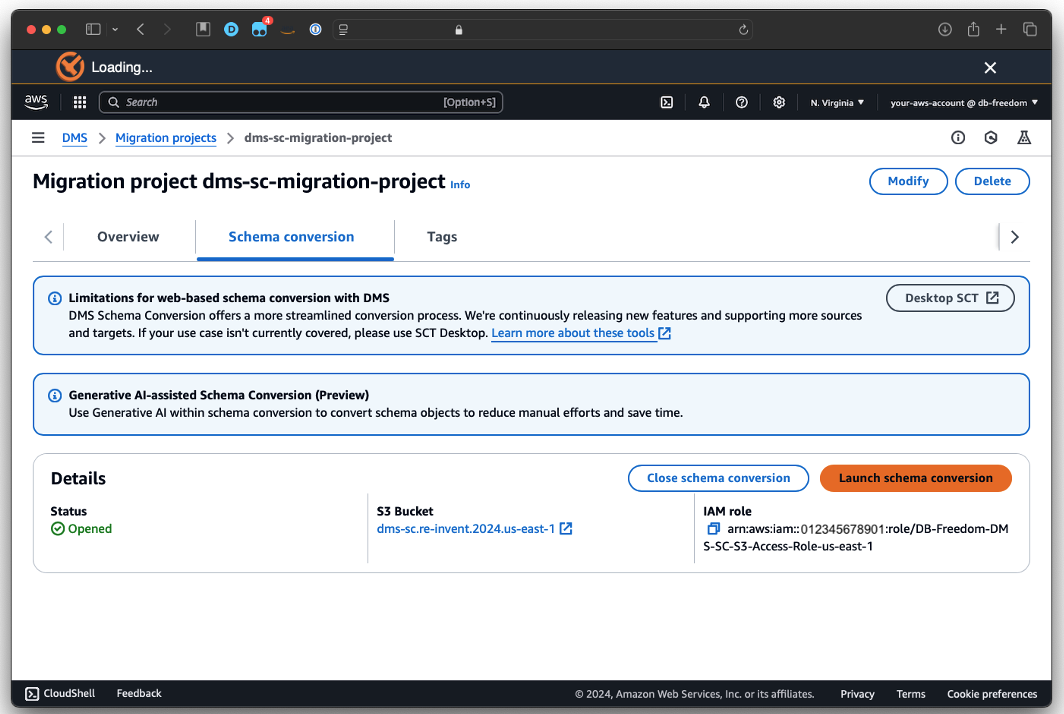
Task: Switch to the Tags tab
Action: [442, 237]
